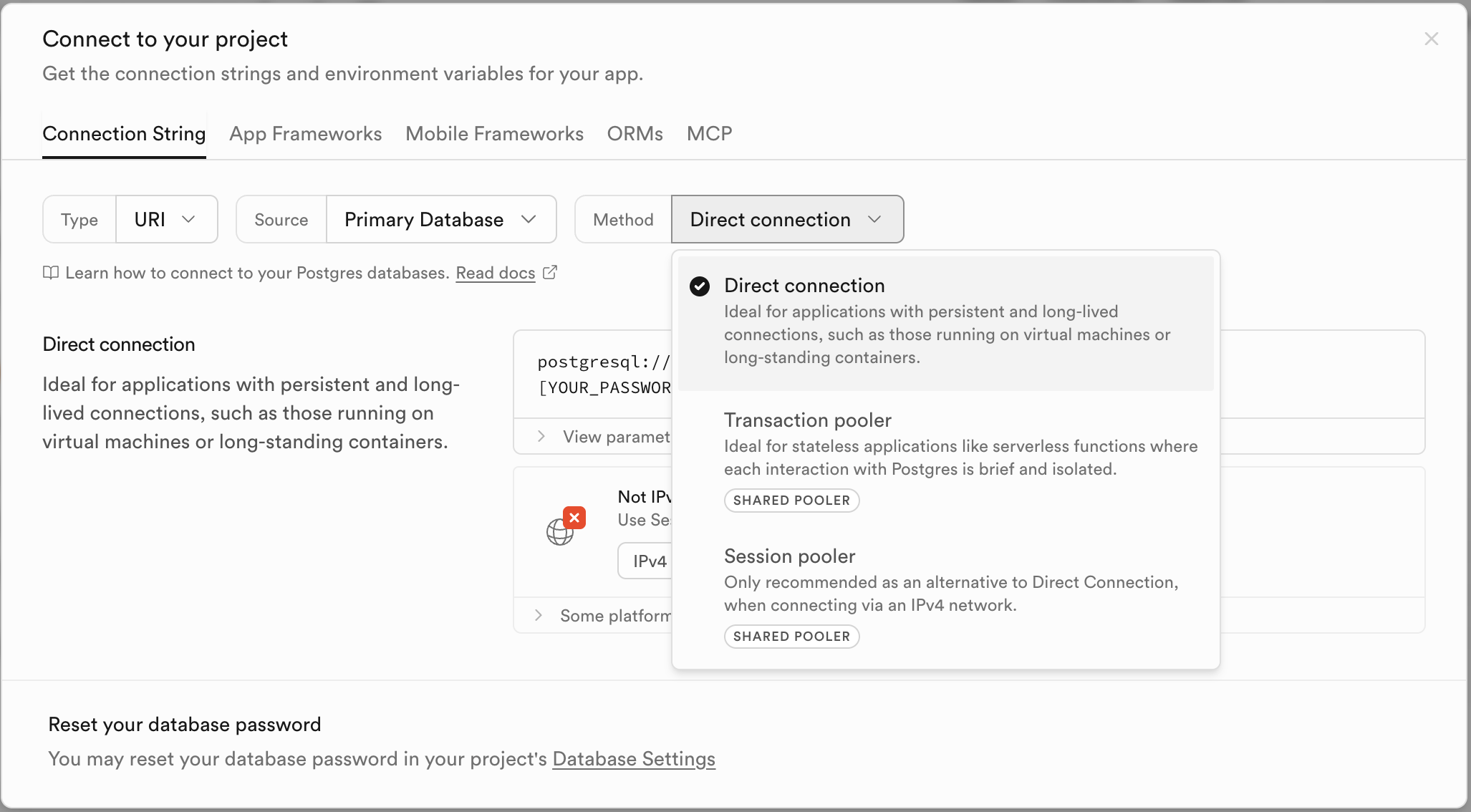Image resolution: width=1471 pixels, height=812 pixels.
Task: Open the Read docs link
Action: [x=495, y=273]
